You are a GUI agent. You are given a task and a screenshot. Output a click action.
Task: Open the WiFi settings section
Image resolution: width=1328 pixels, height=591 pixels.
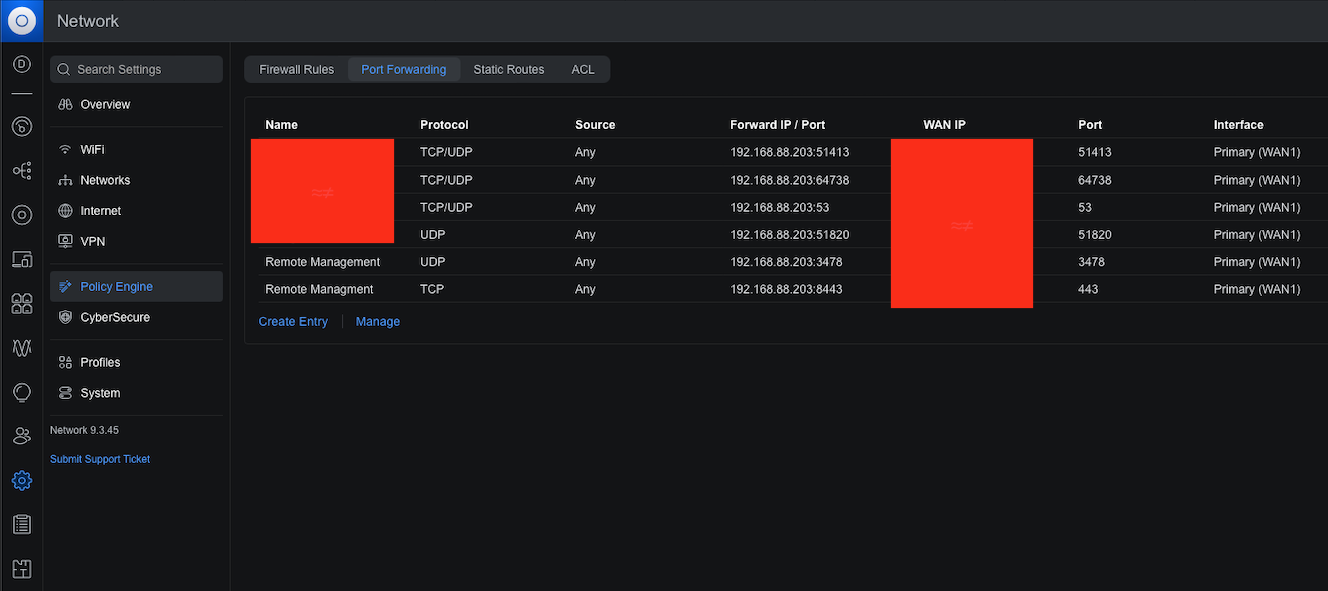tap(92, 150)
